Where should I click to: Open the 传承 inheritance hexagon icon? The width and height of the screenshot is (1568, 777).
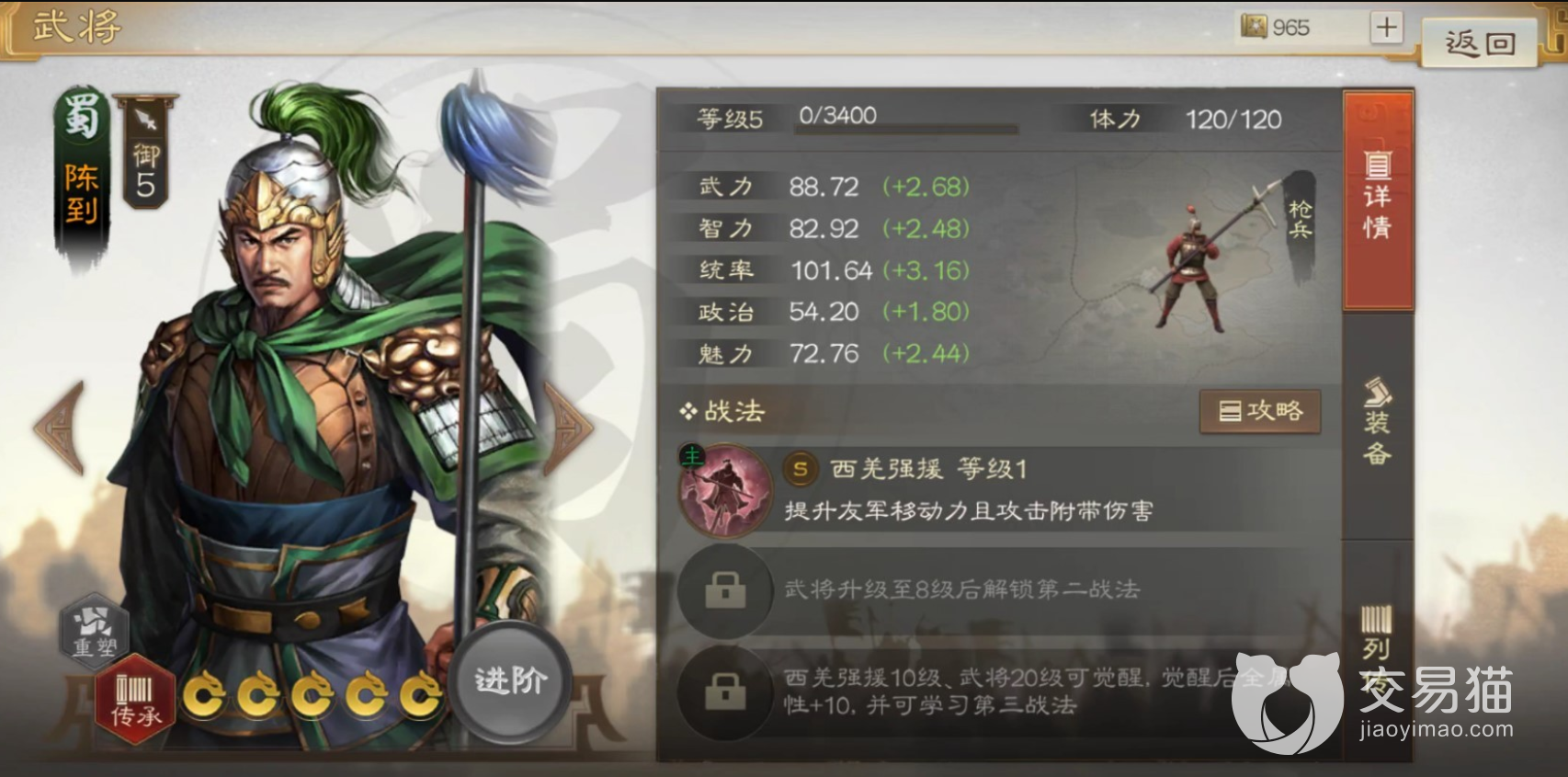click(x=135, y=699)
